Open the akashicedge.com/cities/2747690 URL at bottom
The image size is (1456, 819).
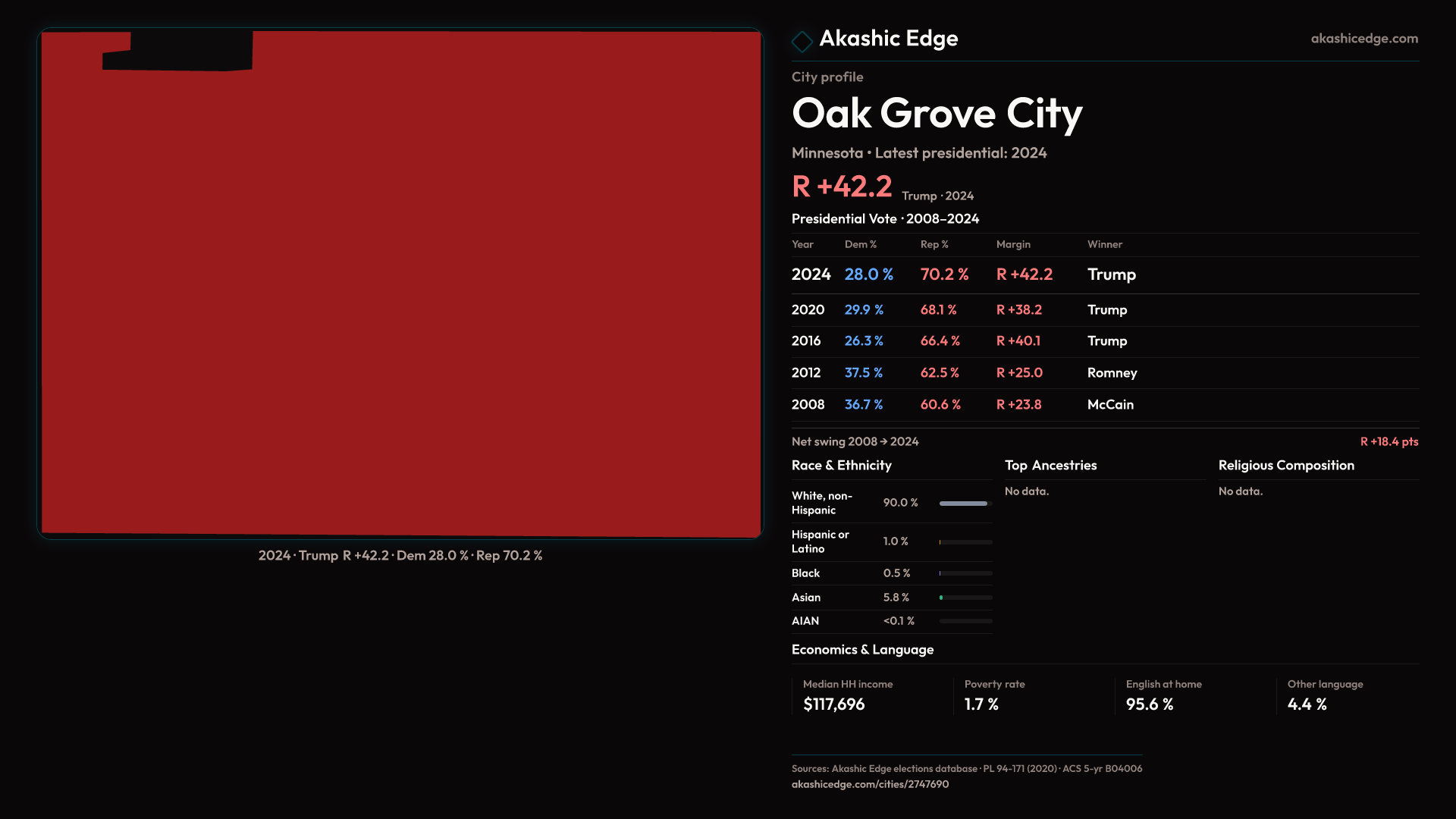coord(870,784)
